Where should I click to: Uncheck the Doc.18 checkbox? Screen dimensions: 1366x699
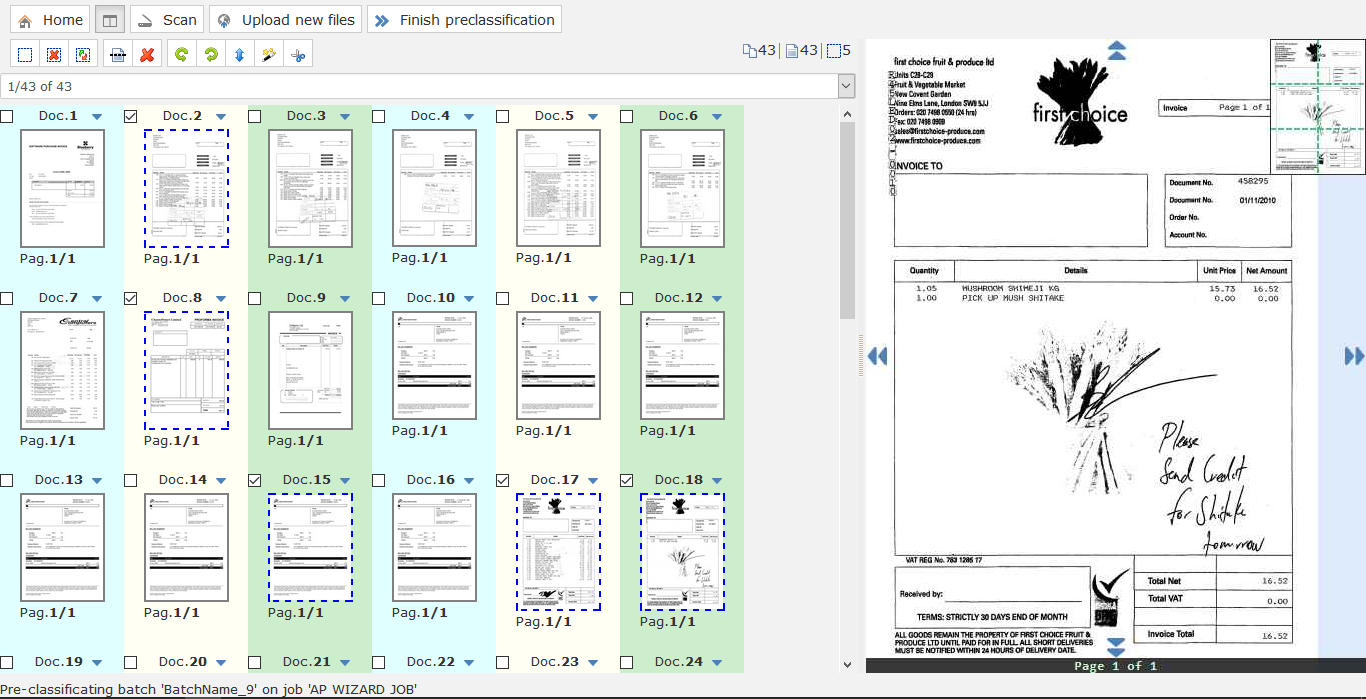tap(627, 480)
